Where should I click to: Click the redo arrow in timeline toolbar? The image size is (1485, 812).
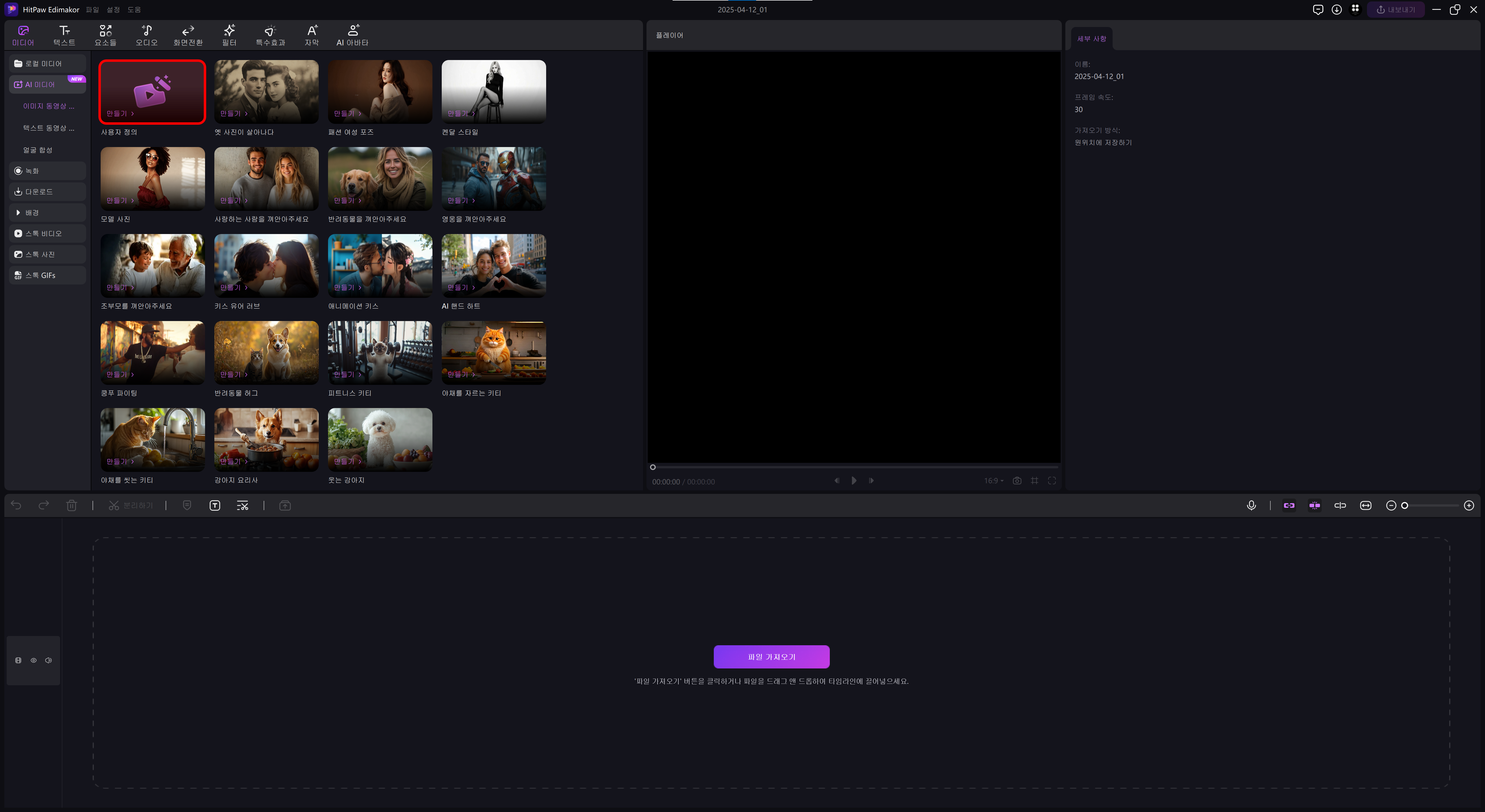pos(44,505)
